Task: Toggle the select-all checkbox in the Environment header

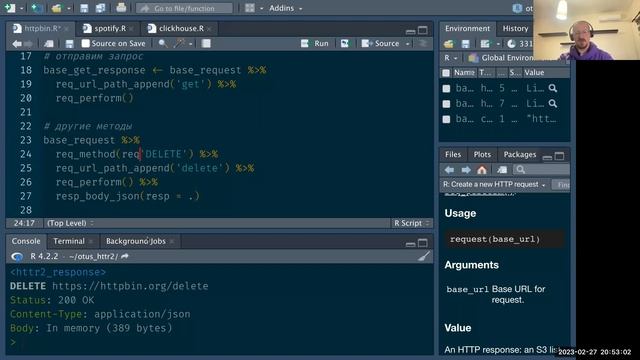Action: tap(446, 73)
